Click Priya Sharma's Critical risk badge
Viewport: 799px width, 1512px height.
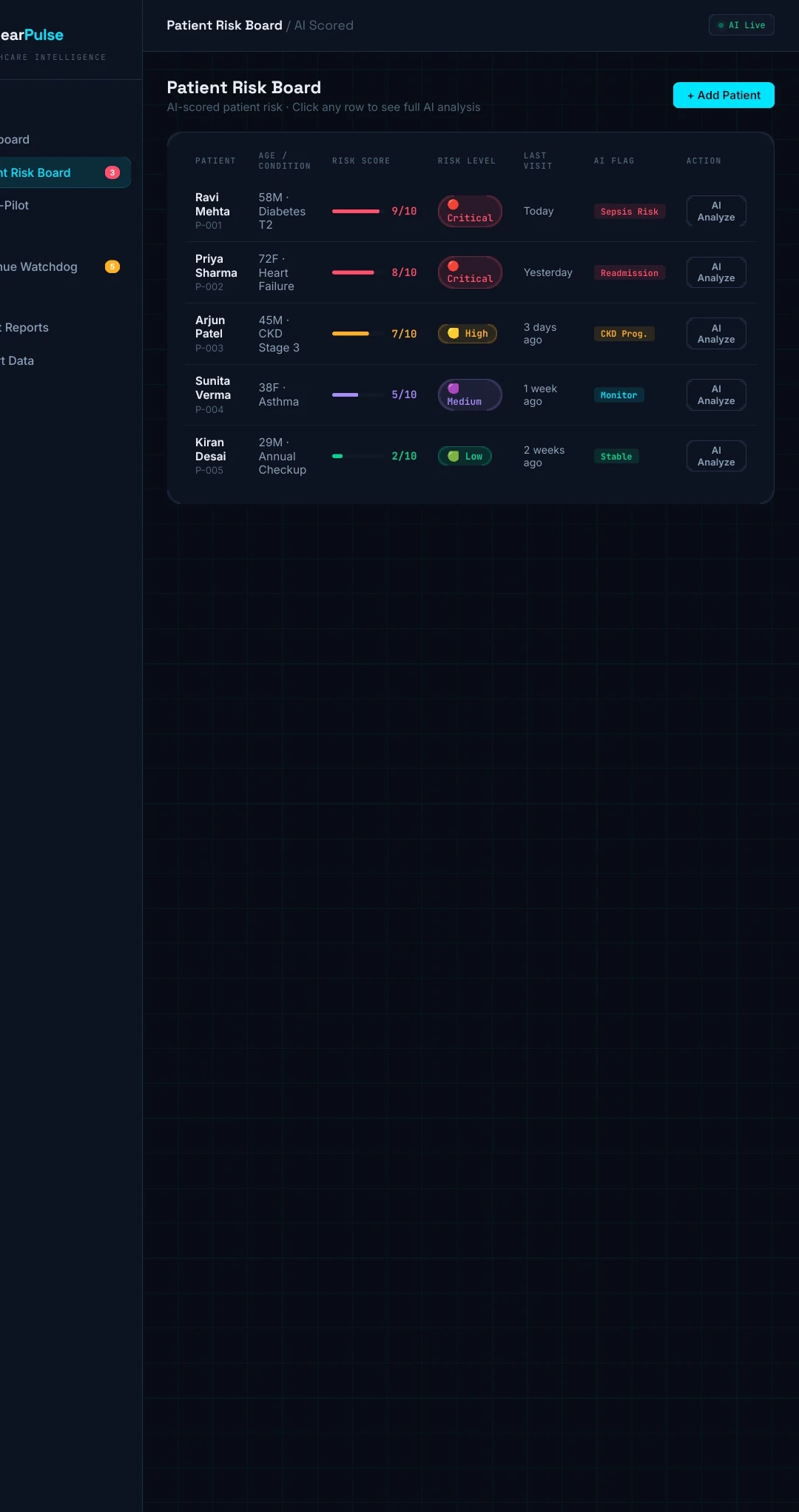(x=470, y=272)
